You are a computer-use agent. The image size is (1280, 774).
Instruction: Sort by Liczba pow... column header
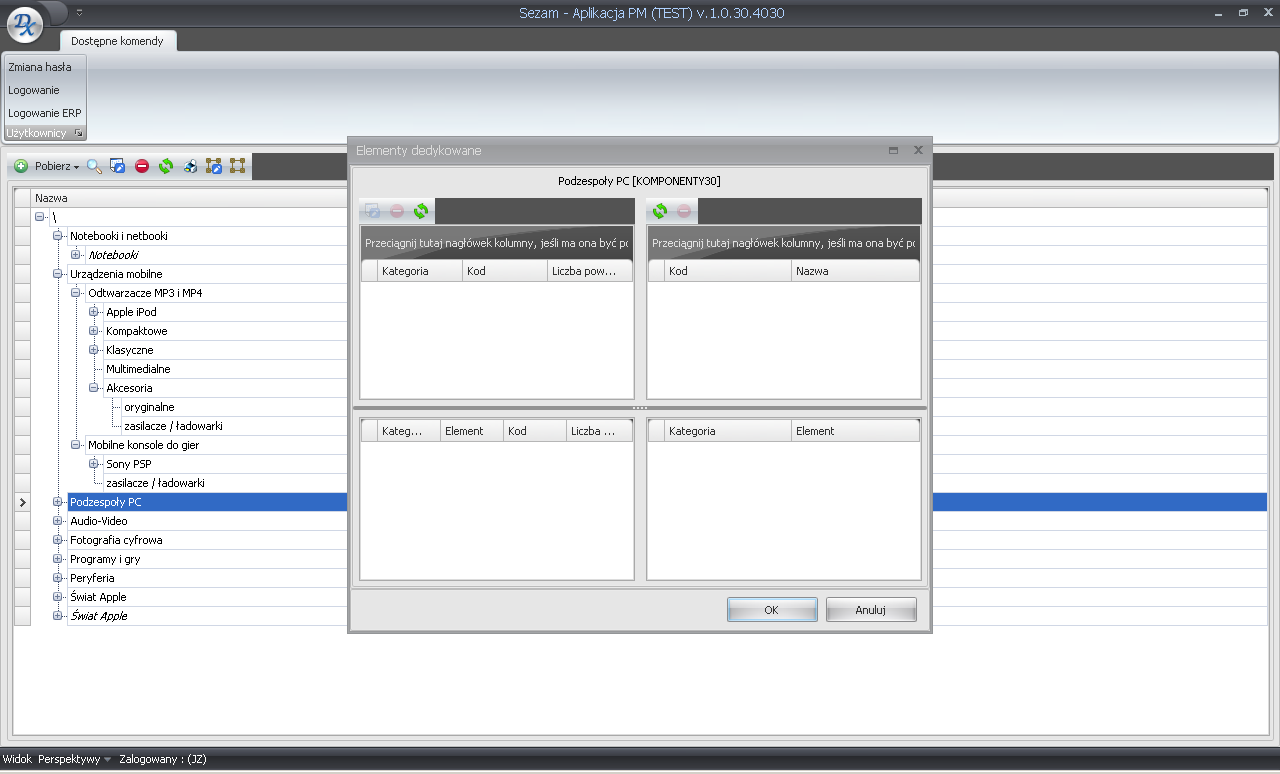pos(590,271)
